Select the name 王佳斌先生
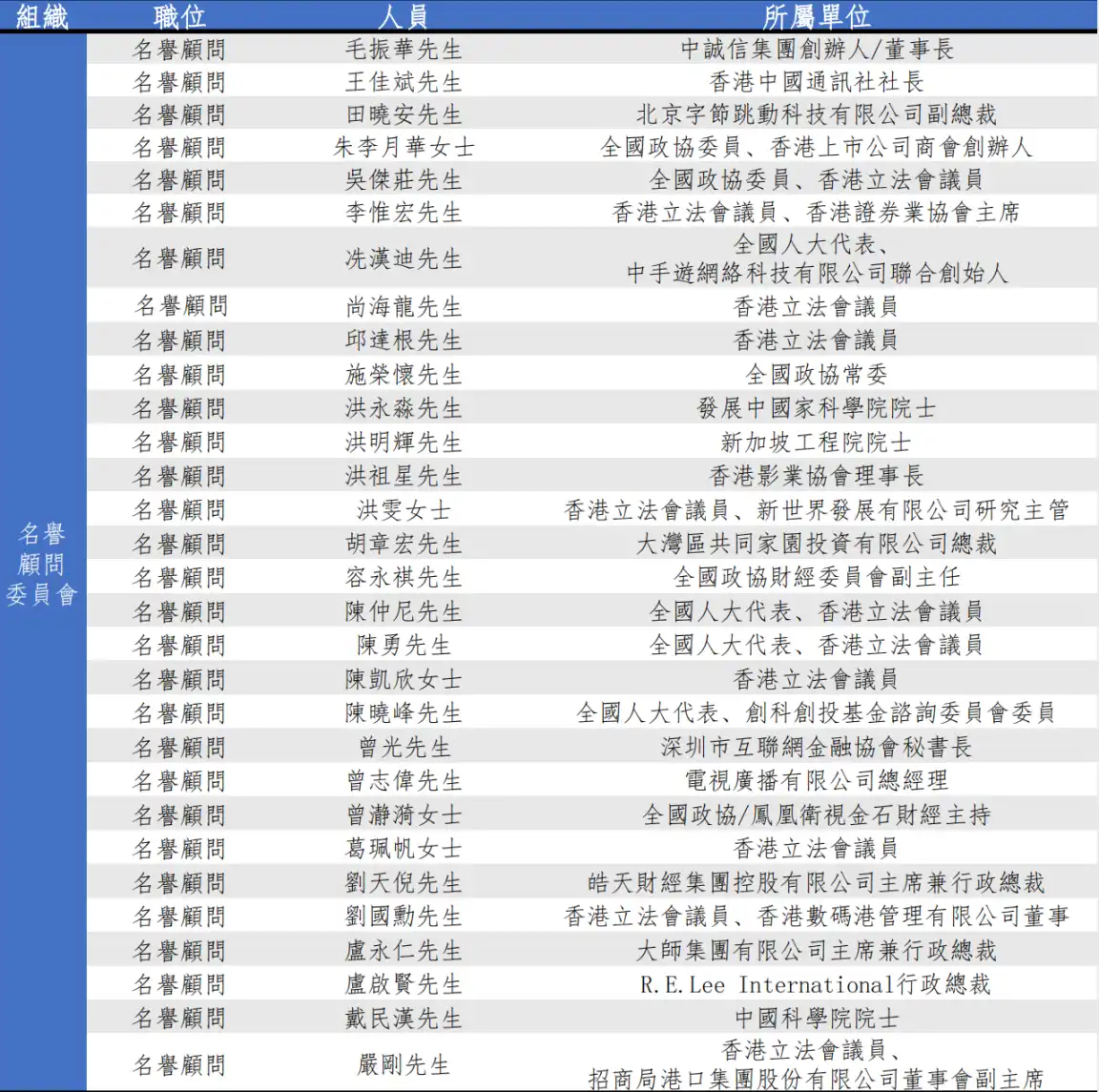Viewport: 1099px width, 1092px height. tap(404, 81)
